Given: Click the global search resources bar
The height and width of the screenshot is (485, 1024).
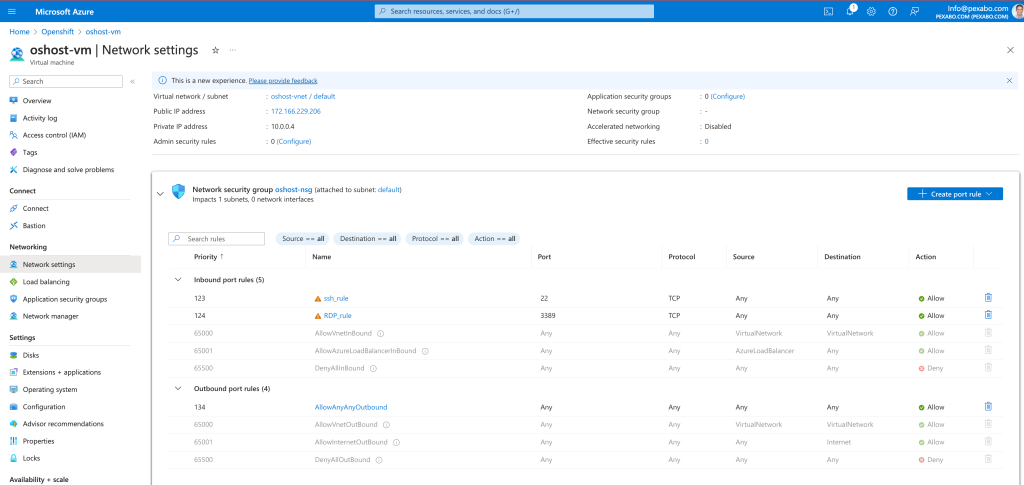Looking at the screenshot, I should pyautogui.click(x=514, y=11).
